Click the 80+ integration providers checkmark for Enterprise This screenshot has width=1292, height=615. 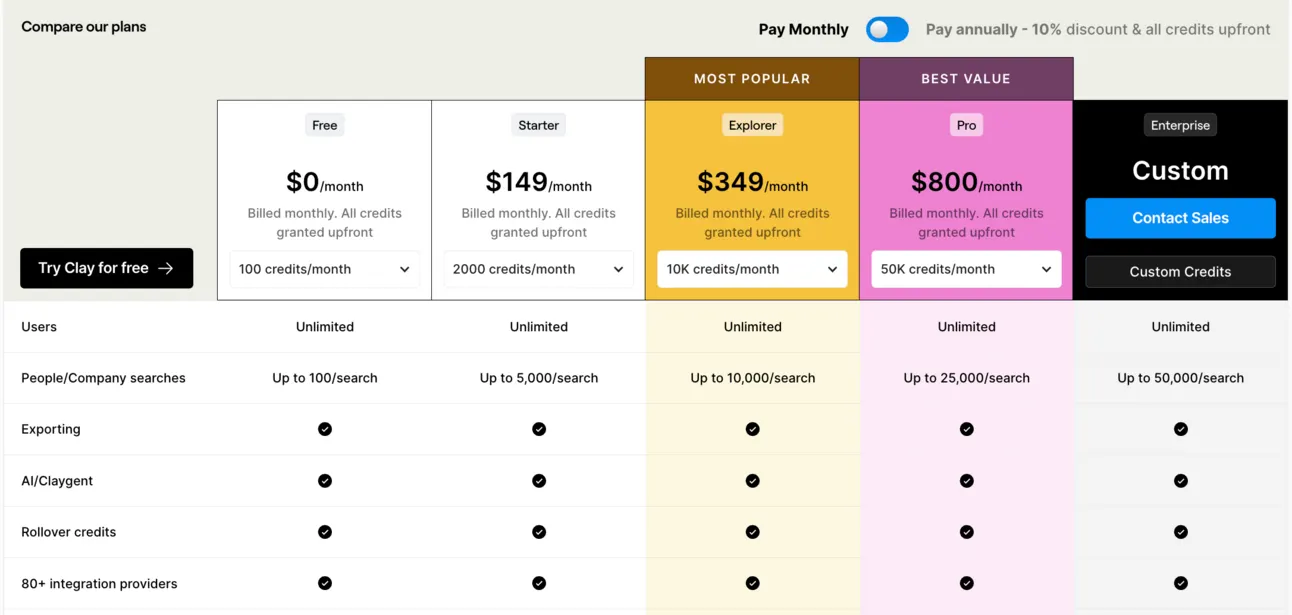1181,583
